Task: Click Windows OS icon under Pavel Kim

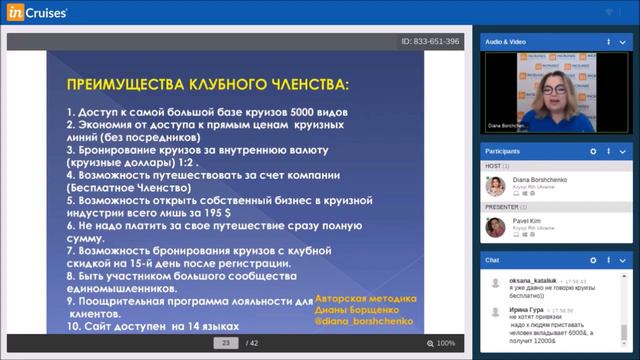Action: coord(525,235)
